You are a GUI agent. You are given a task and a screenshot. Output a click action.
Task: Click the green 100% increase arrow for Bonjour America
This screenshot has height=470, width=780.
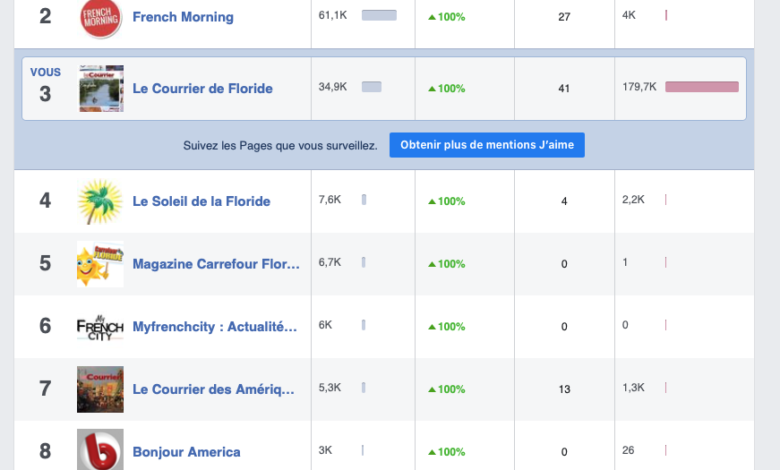click(x=432, y=452)
